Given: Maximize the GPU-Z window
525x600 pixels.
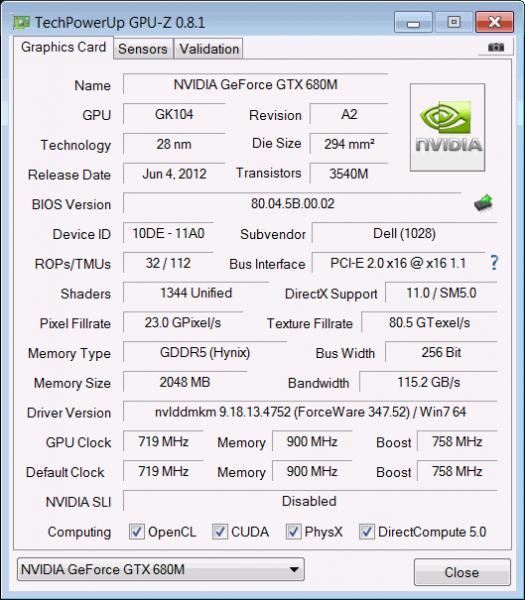Looking at the screenshot, I should [x=454, y=22].
